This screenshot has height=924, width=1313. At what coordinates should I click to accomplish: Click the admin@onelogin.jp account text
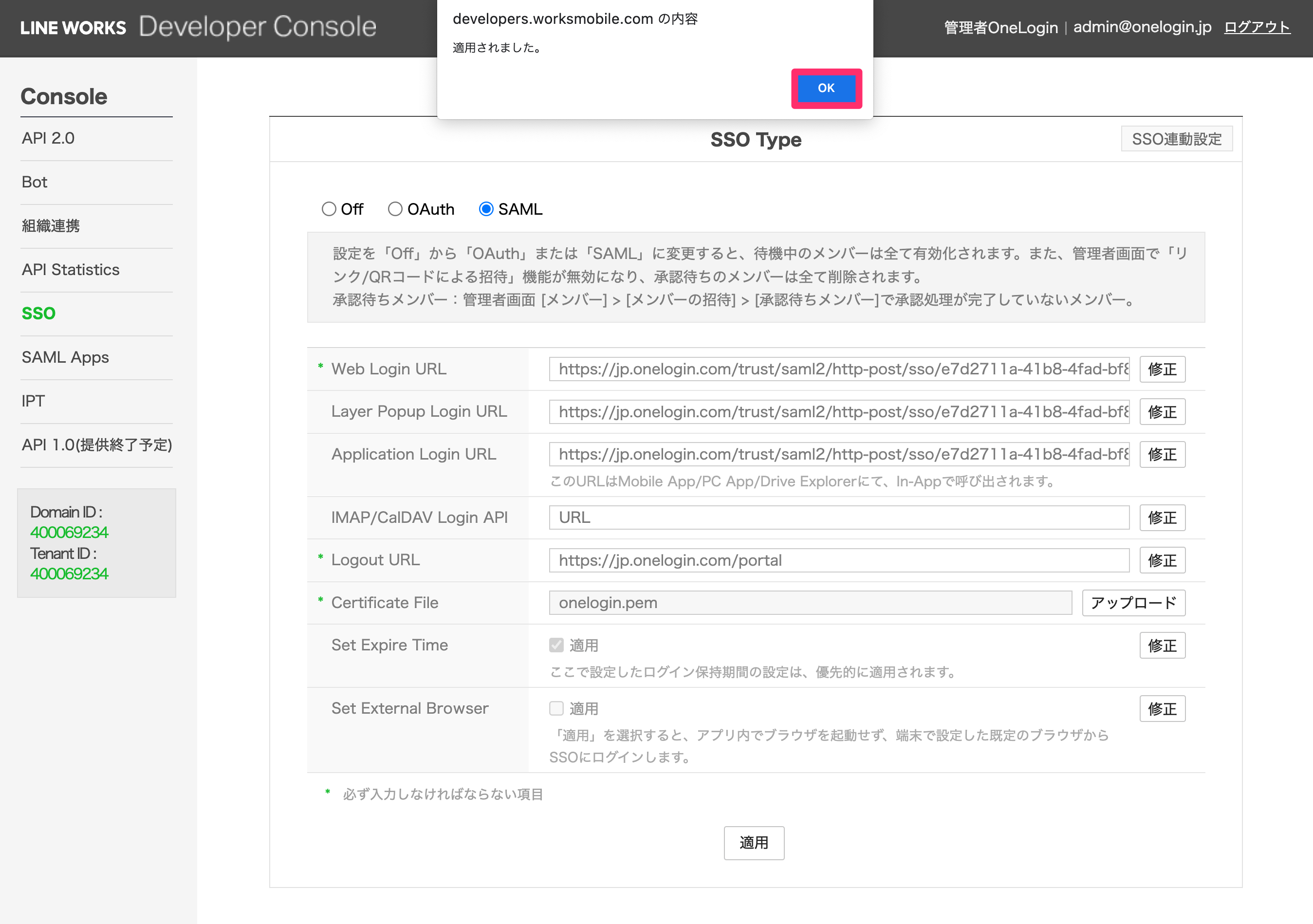1142,27
